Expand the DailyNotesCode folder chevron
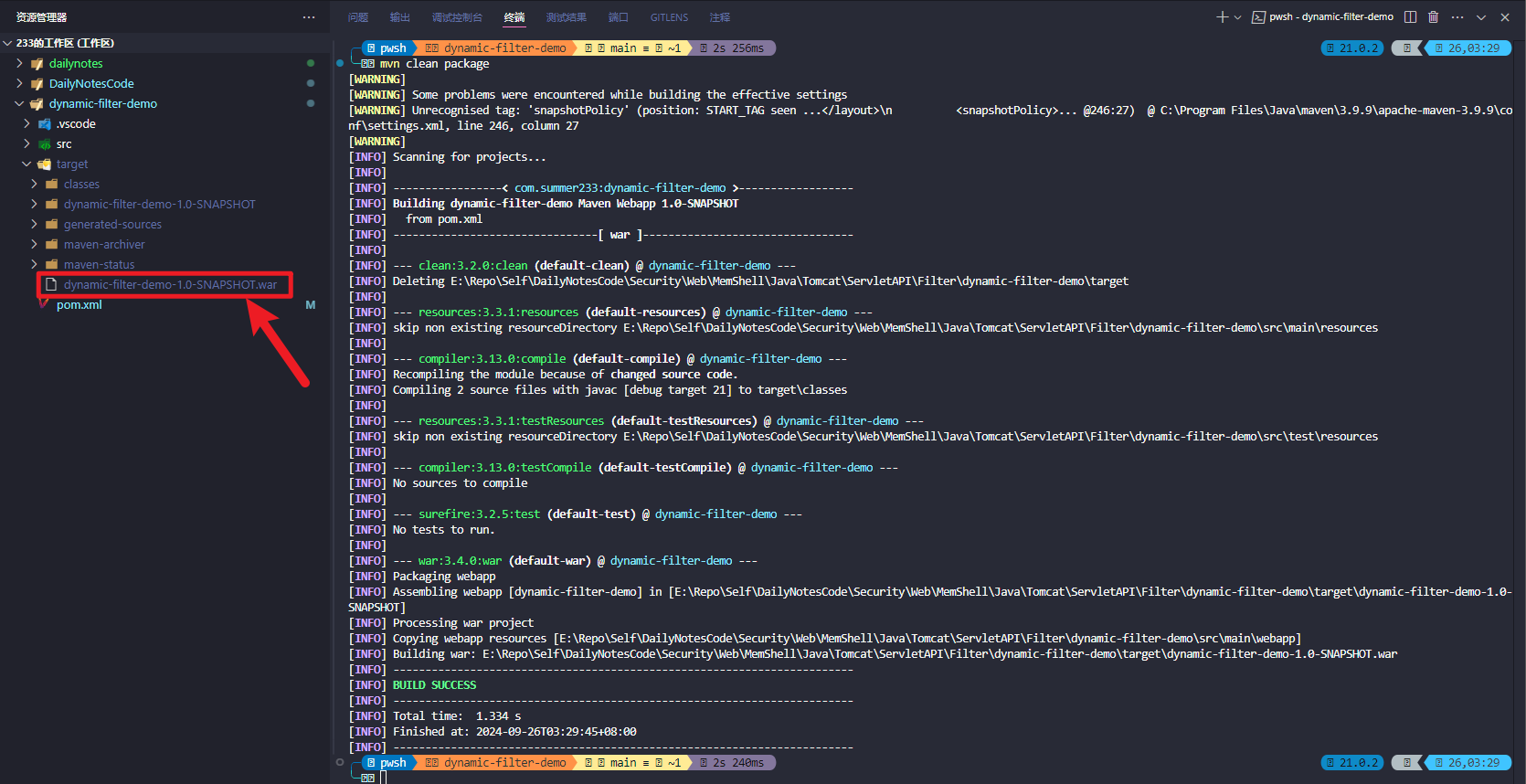The height and width of the screenshot is (784, 1526). pos(19,83)
